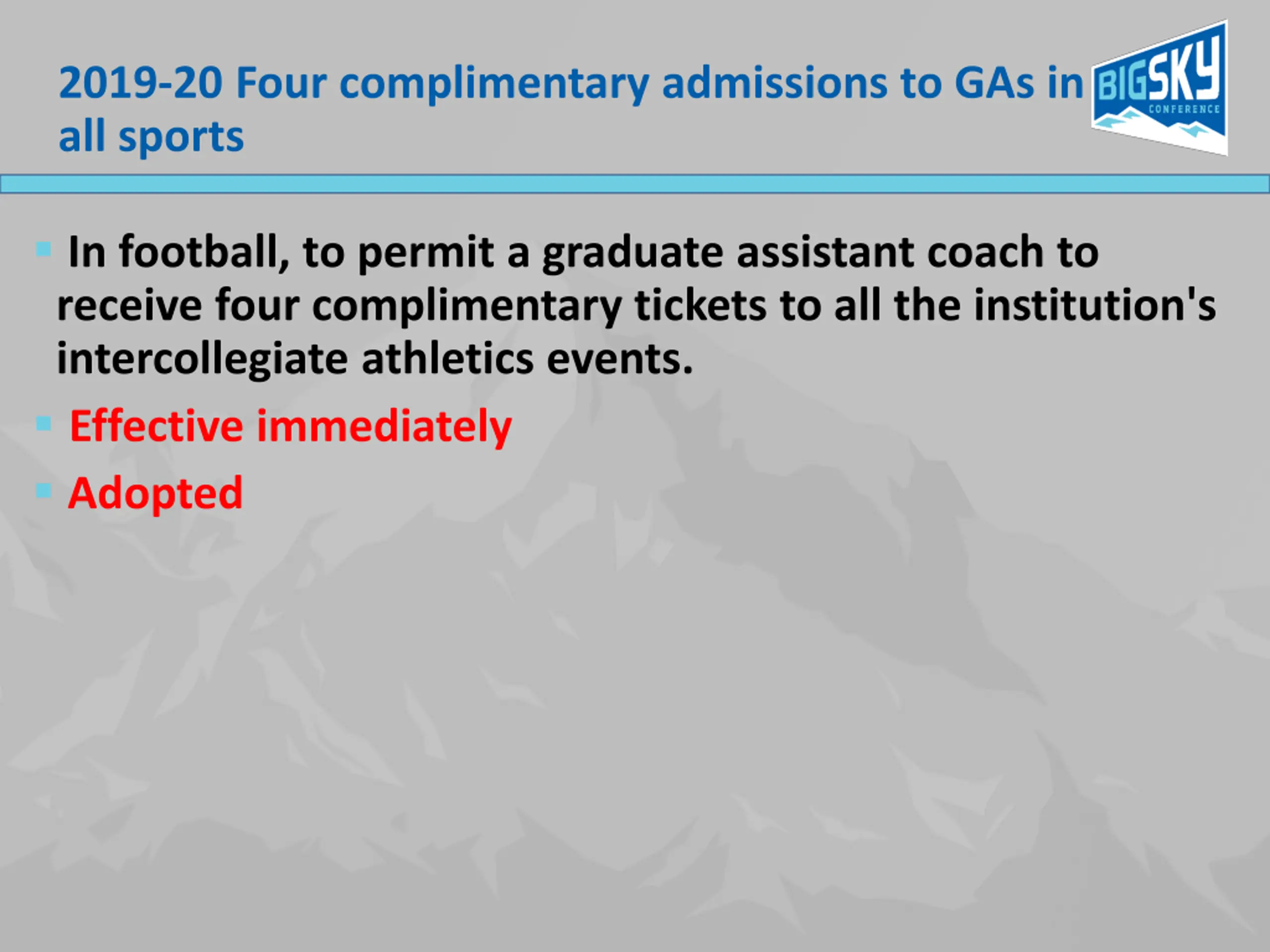Click the bullet marker before 'In football'
This screenshot has width=1270, height=952.
pos(44,249)
